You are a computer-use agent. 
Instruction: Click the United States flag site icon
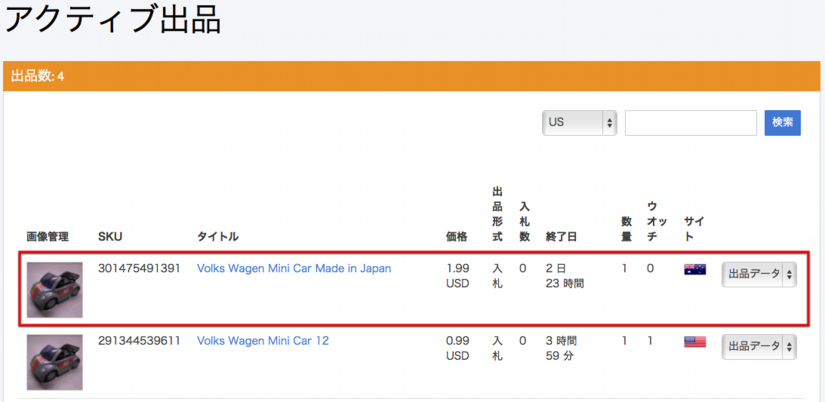pyautogui.click(x=695, y=341)
